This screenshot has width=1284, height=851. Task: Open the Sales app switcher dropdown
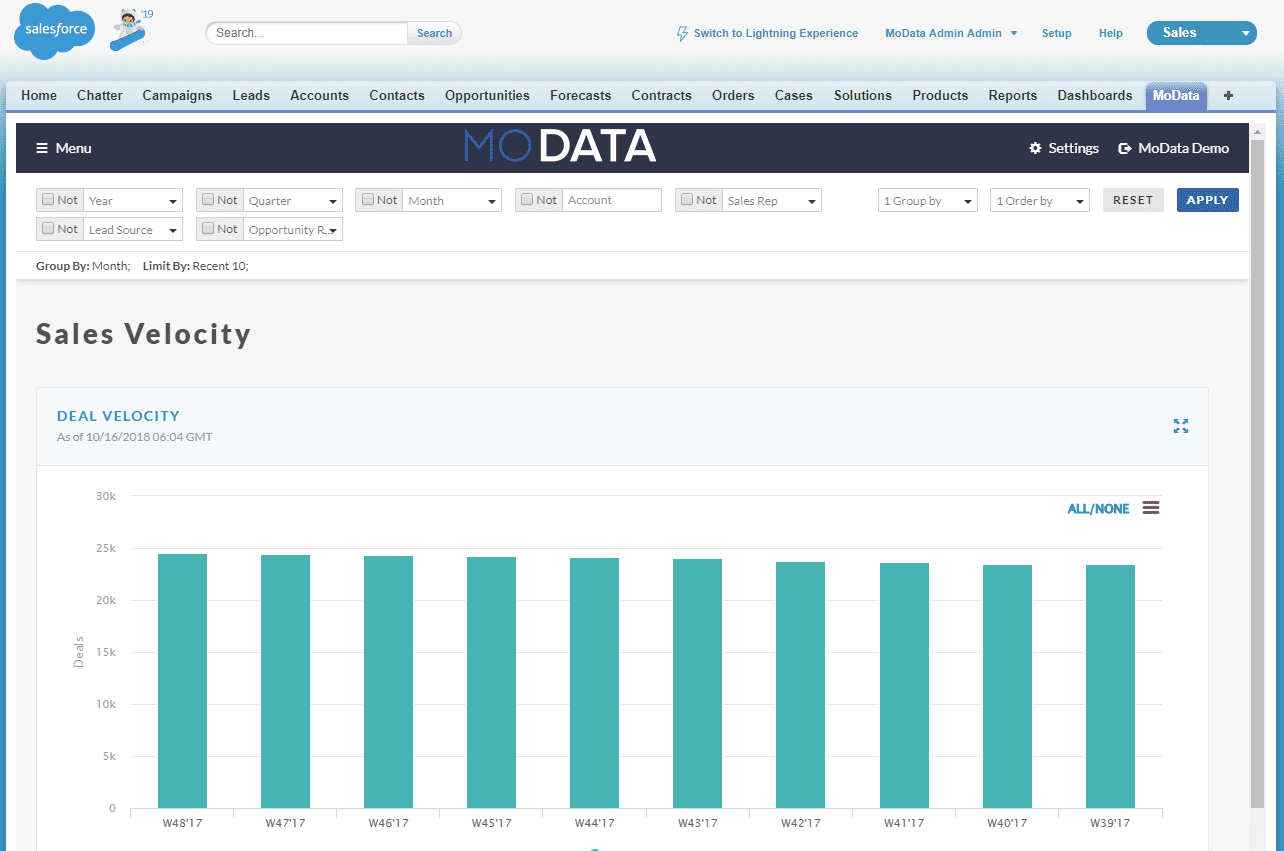[1201, 33]
